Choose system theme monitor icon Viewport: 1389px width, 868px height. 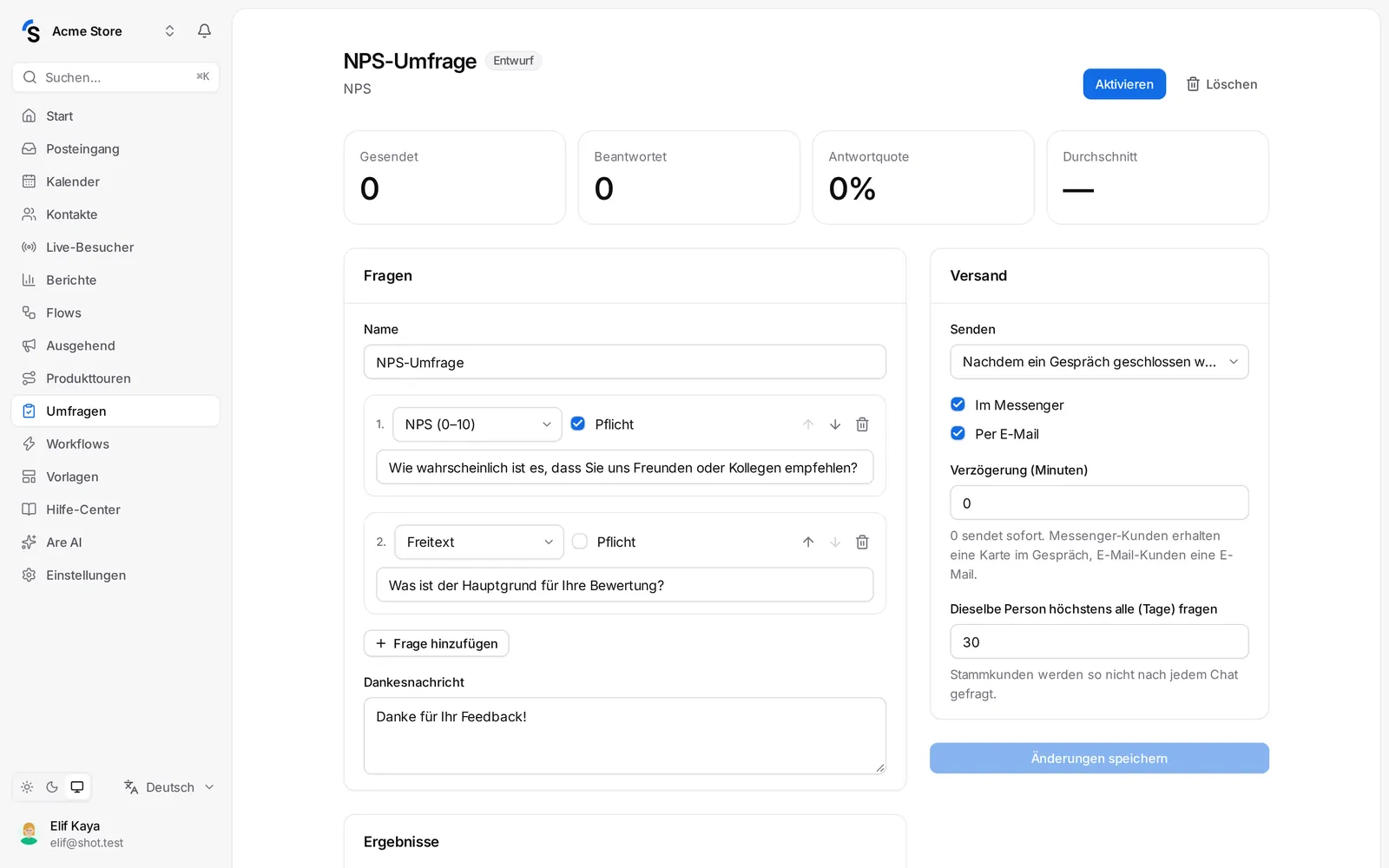pyautogui.click(x=77, y=787)
